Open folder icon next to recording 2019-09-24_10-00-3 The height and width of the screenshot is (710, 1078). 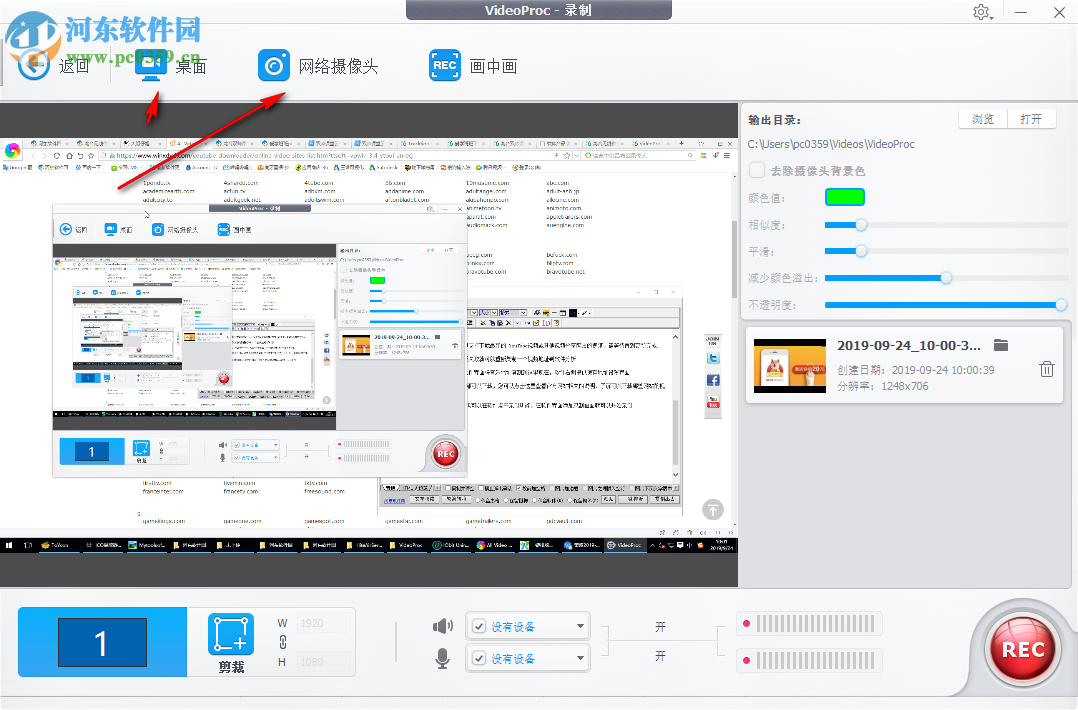coord(1001,344)
